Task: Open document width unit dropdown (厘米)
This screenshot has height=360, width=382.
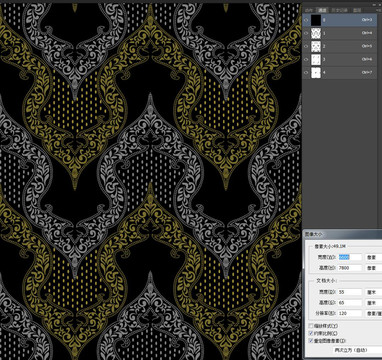Action: tap(373, 292)
